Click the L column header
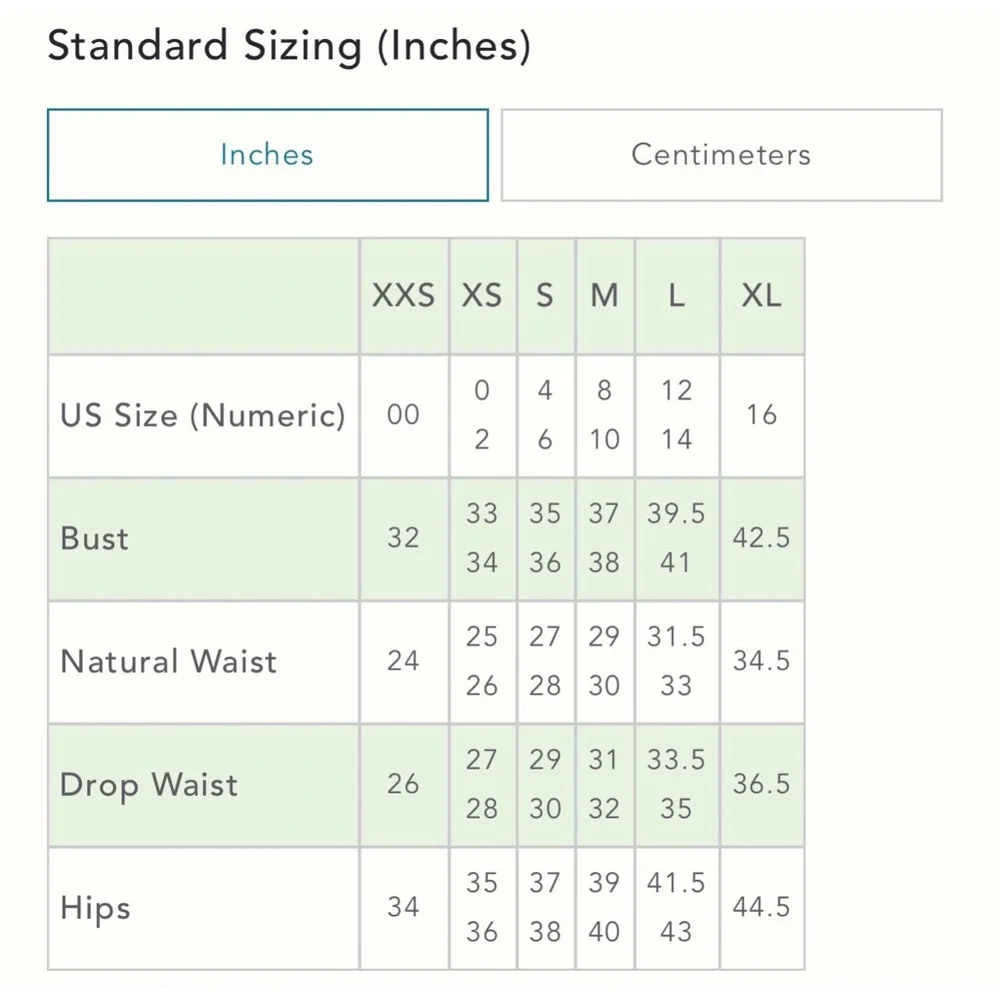Screen dimensions: 1000x1000 point(676,296)
